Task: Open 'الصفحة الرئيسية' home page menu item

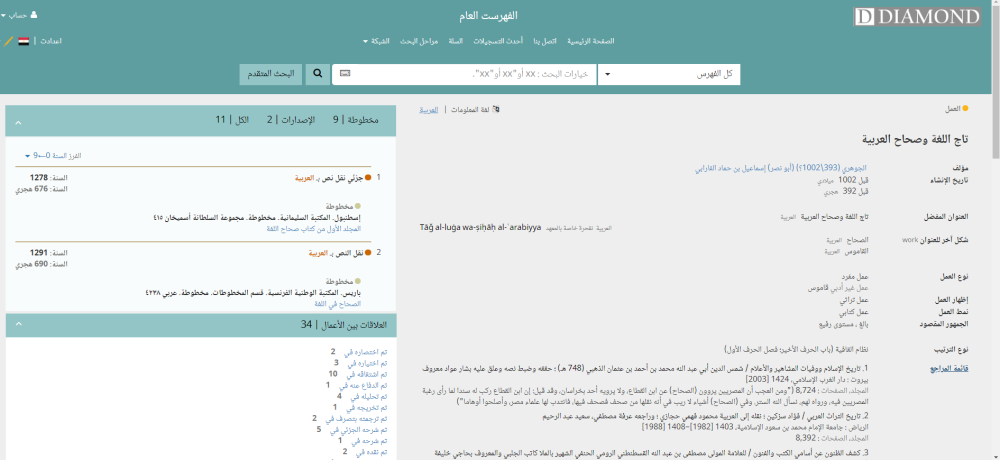Action: click(591, 41)
